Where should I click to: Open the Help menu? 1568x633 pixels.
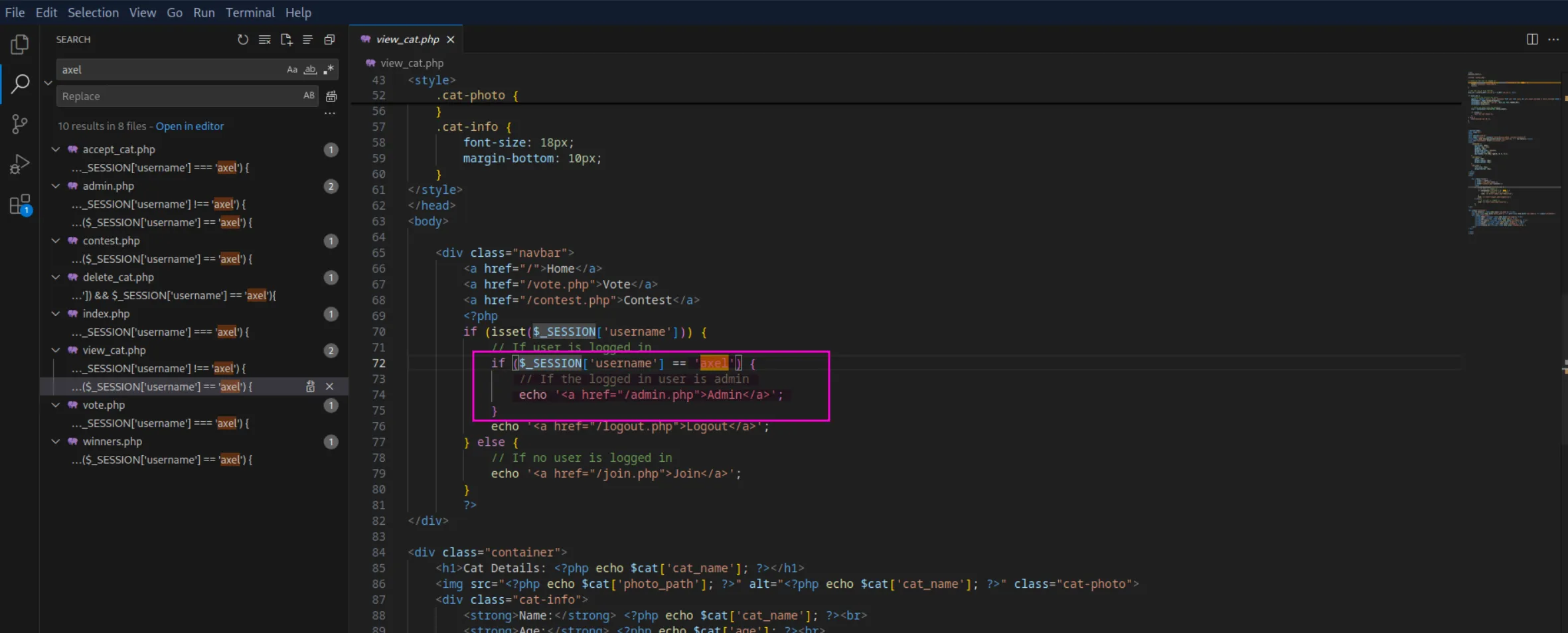tap(298, 13)
